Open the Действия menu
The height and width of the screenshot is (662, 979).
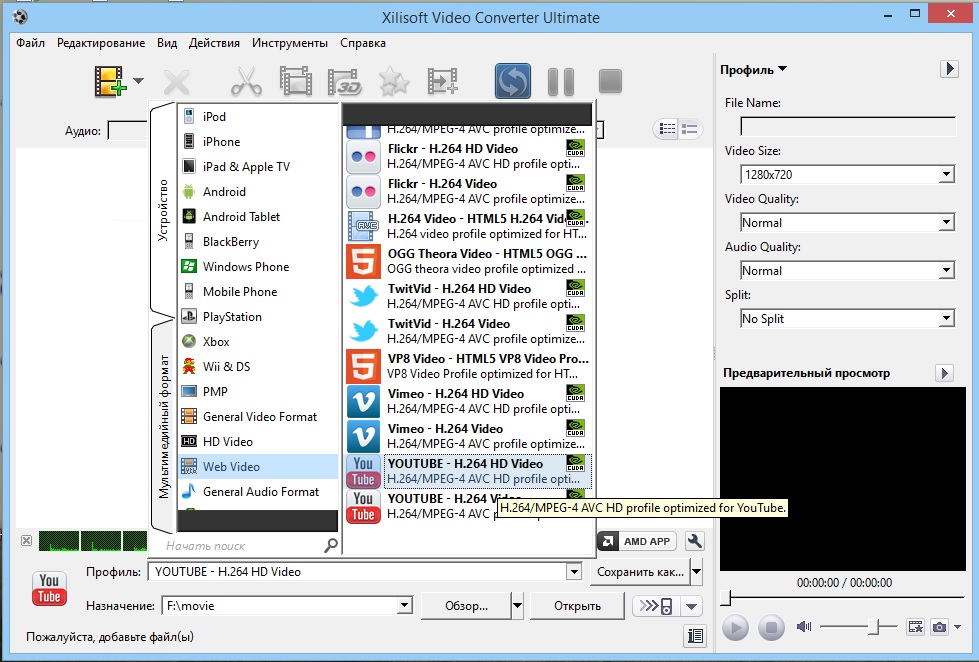coord(214,43)
